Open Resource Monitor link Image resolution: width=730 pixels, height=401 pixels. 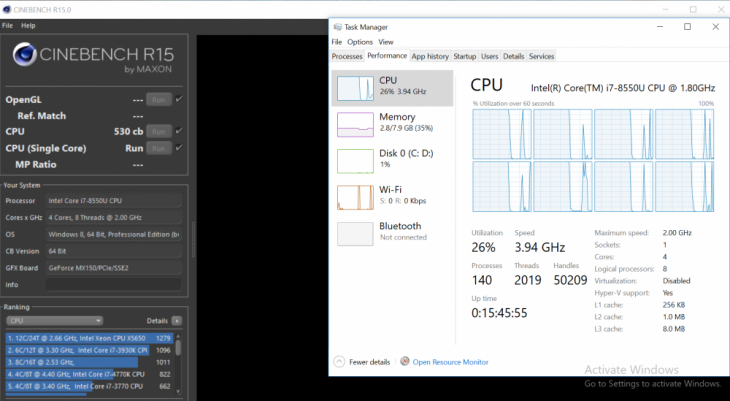[450, 362]
